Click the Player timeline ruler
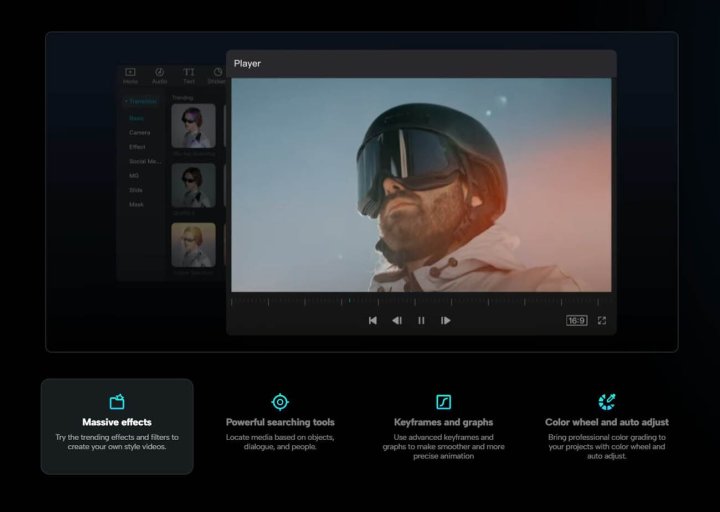Viewport: 720px width, 512px height. (421, 301)
